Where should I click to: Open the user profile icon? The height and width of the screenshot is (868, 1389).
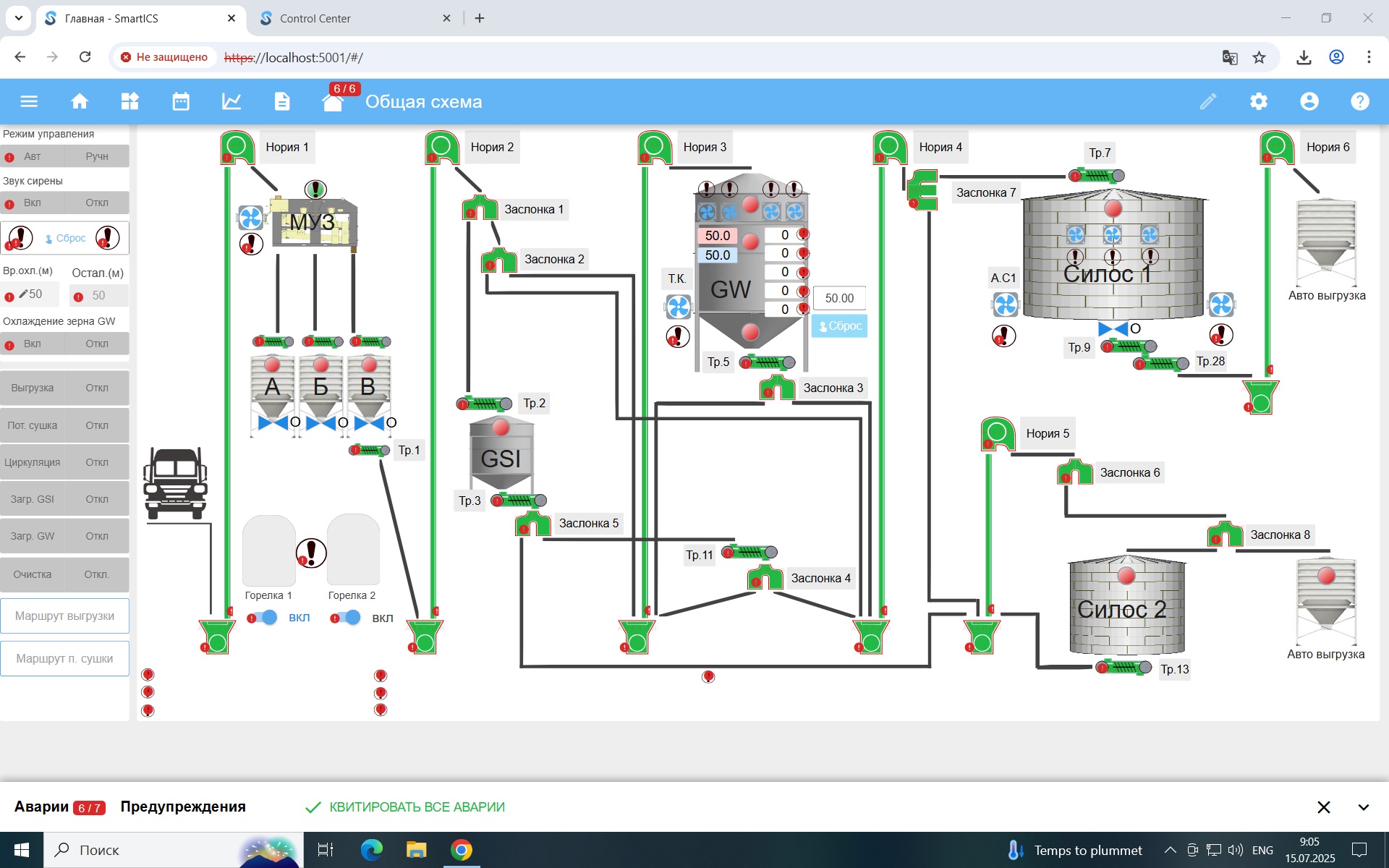click(x=1309, y=101)
